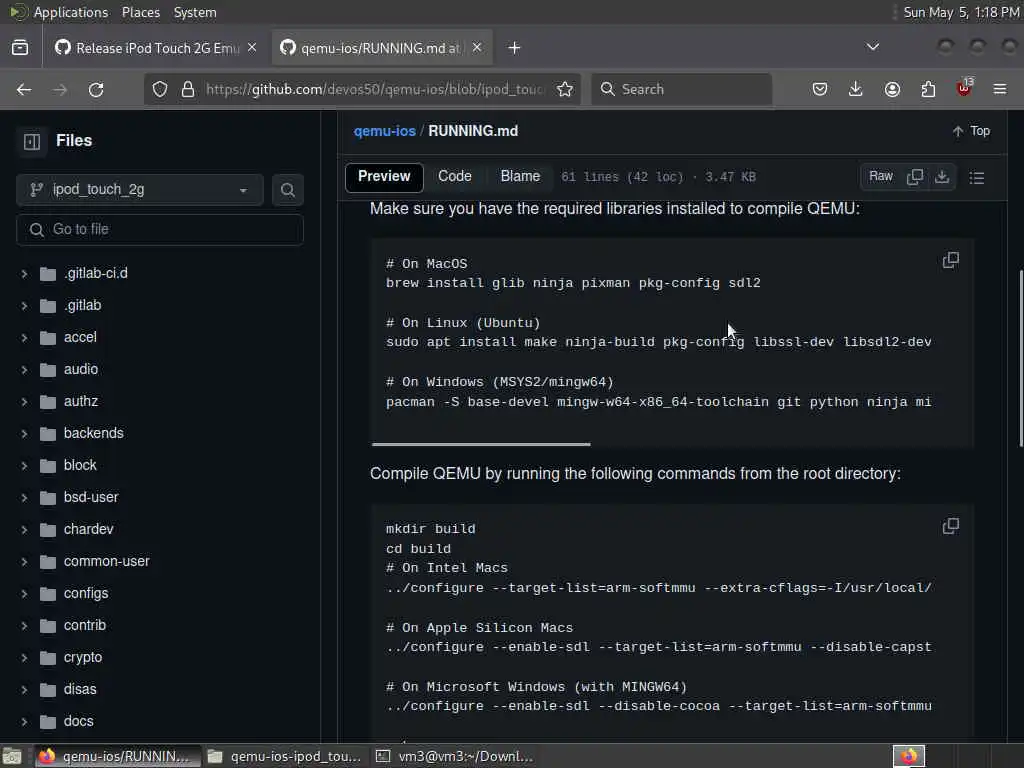The height and width of the screenshot is (768, 1024).
Task: Bookmark this page with the star icon
Action: coord(565,89)
